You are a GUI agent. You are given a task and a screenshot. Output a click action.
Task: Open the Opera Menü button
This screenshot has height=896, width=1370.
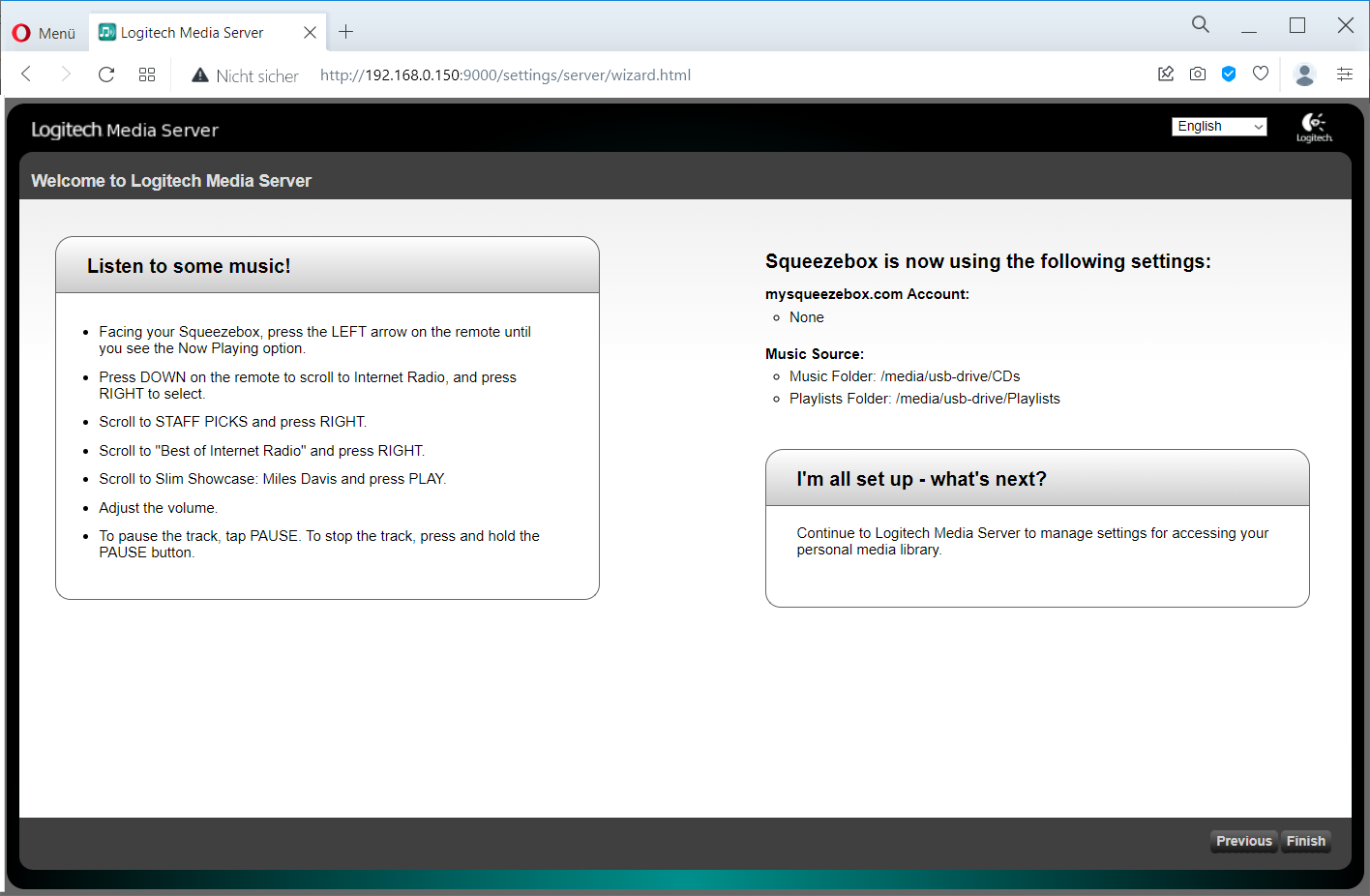(x=44, y=33)
